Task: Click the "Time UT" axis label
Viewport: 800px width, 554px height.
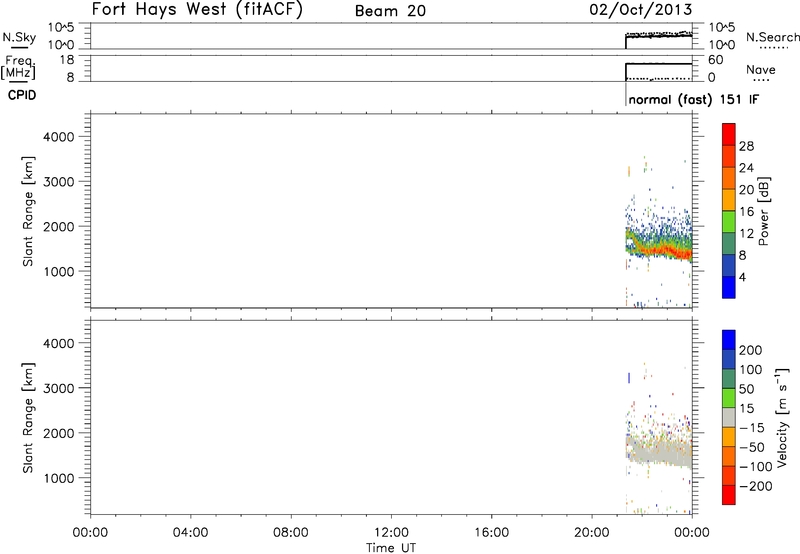Action: pos(391,548)
